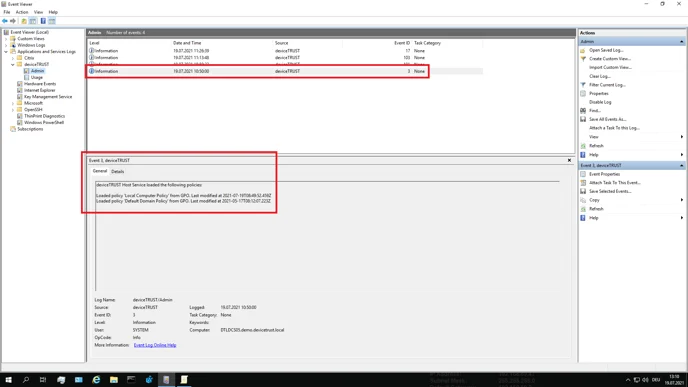688x387 pixels.
Task: Click Create Custom View in Actions
Action: tap(610, 59)
